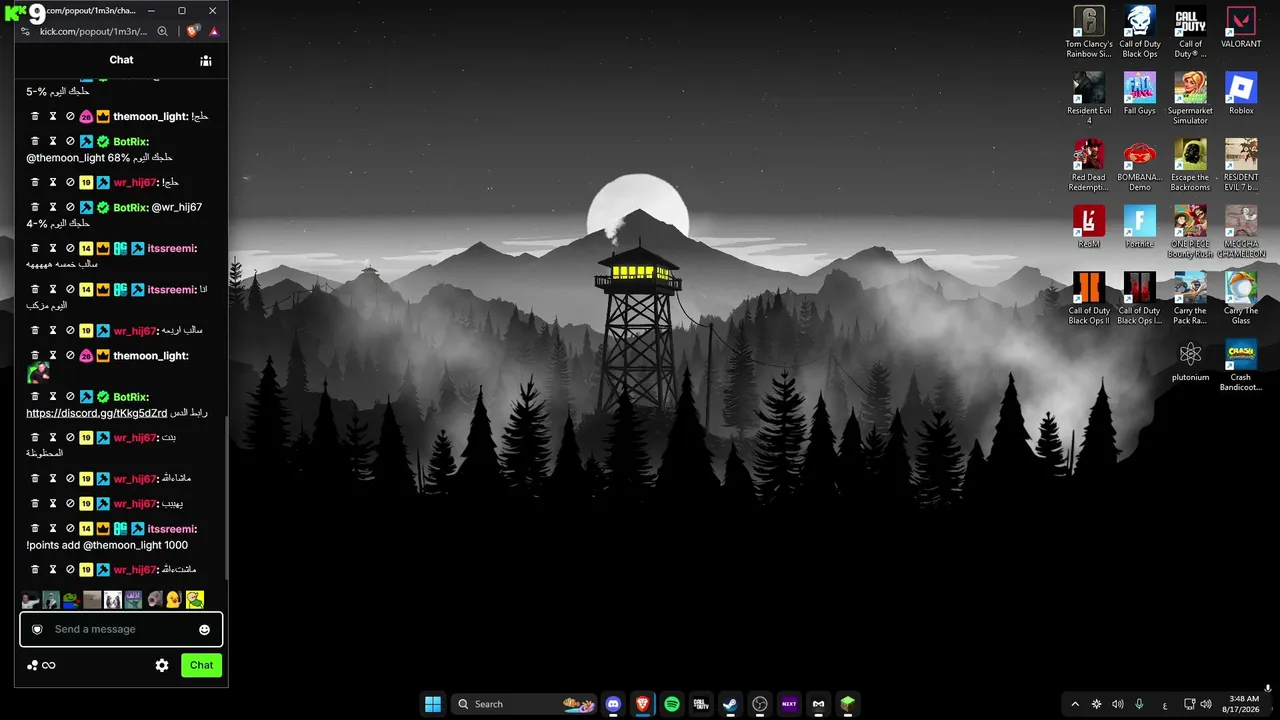1280x720 pixels.
Task: Click the green BotRix name on the discord link message
Action: 131,397
